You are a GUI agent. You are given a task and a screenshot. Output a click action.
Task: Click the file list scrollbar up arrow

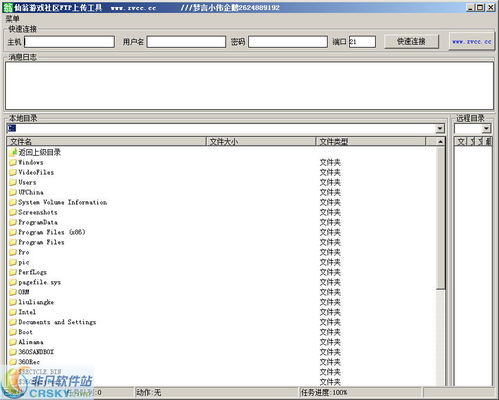coord(440,142)
